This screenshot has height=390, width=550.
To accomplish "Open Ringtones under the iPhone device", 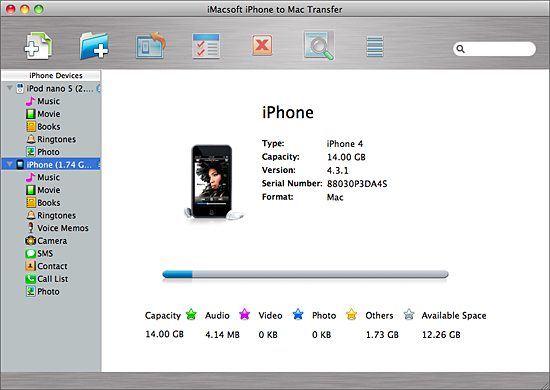I will 51,215.
